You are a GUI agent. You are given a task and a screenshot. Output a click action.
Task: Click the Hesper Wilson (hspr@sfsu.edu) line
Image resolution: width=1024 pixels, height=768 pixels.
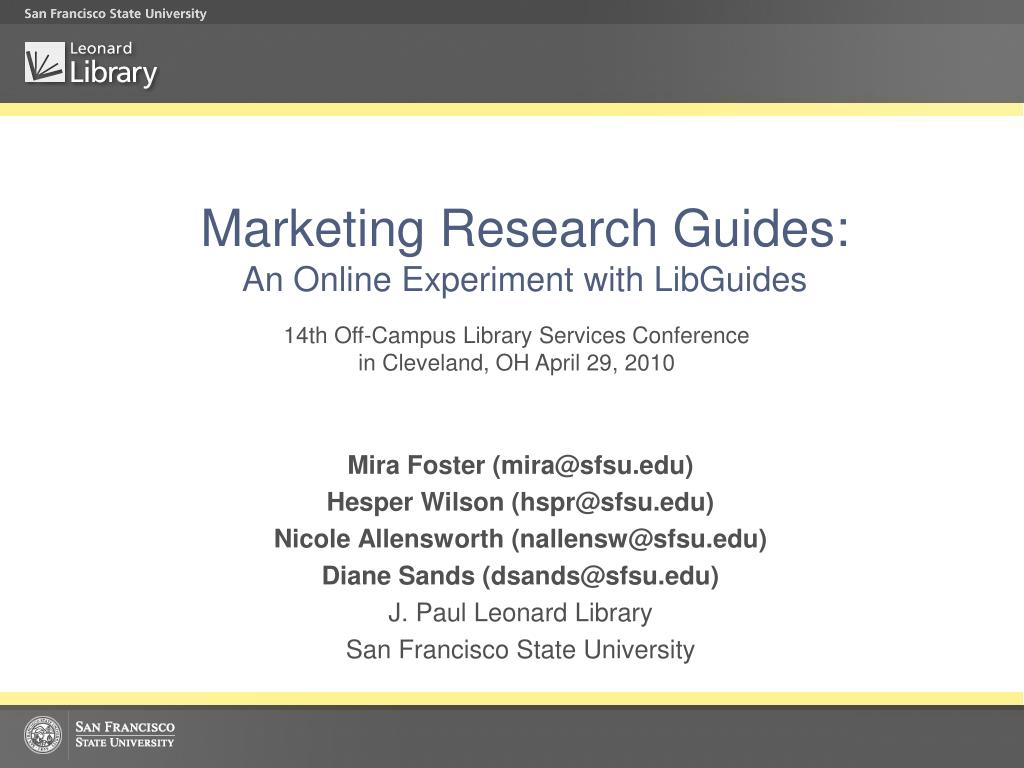click(520, 502)
